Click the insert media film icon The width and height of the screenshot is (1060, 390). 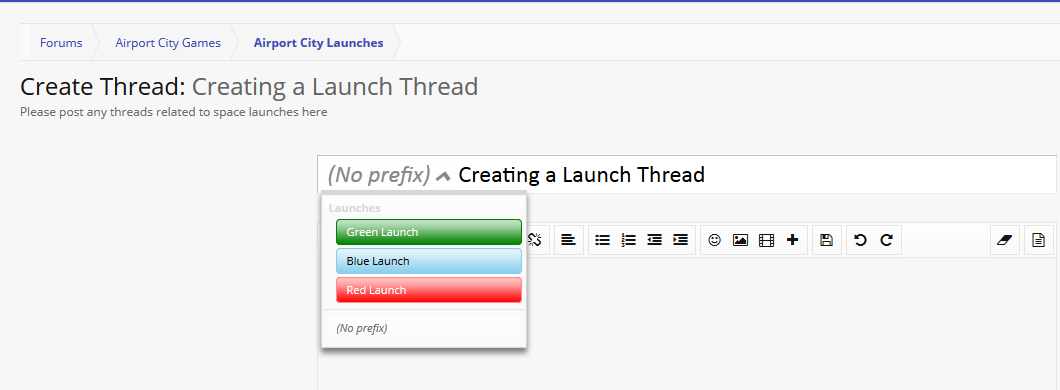pyautogui.click(x=767, y=240)
